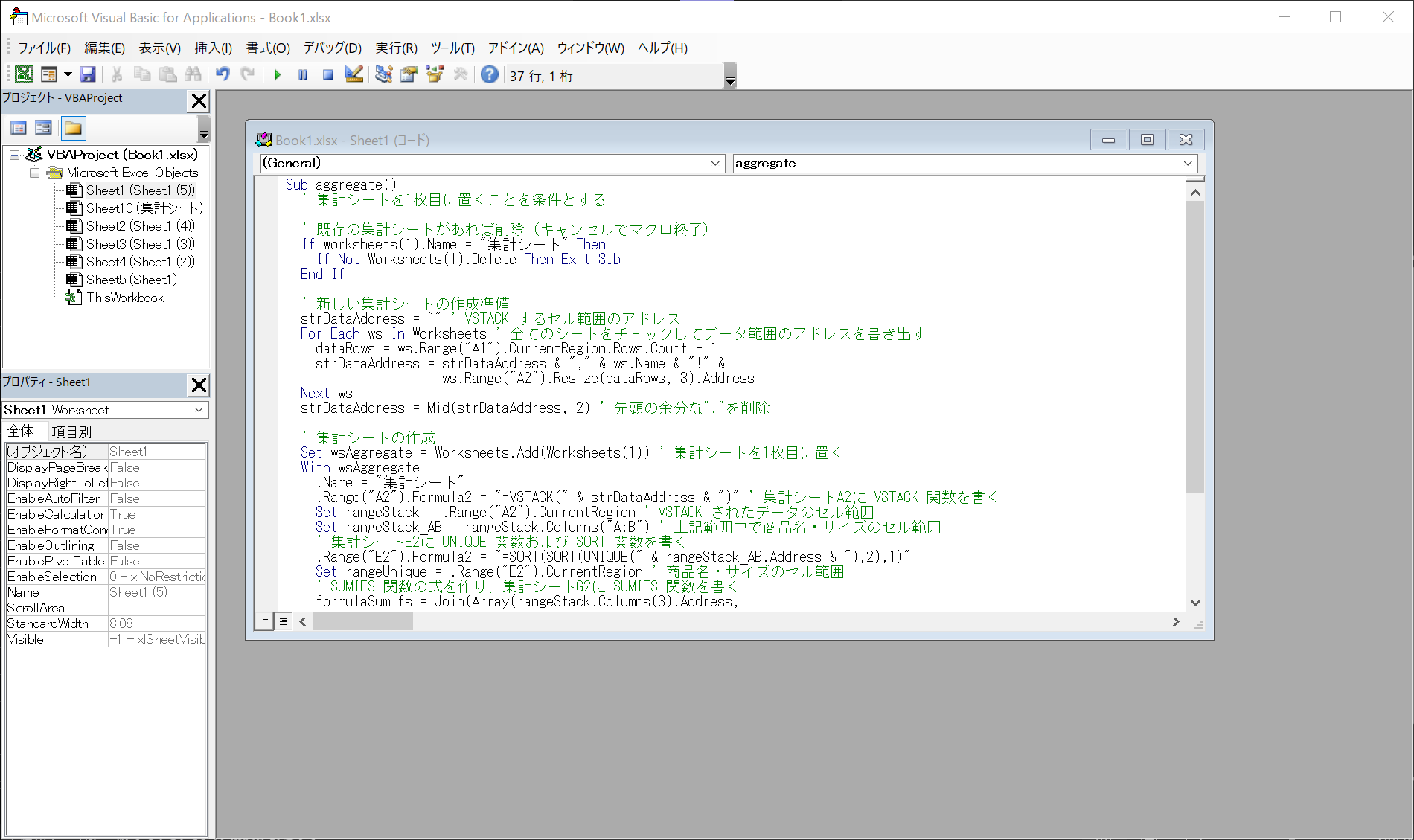The image size is (1414, 840).
Task: Run the macro with the play icon
Action: tap(278, 74)
